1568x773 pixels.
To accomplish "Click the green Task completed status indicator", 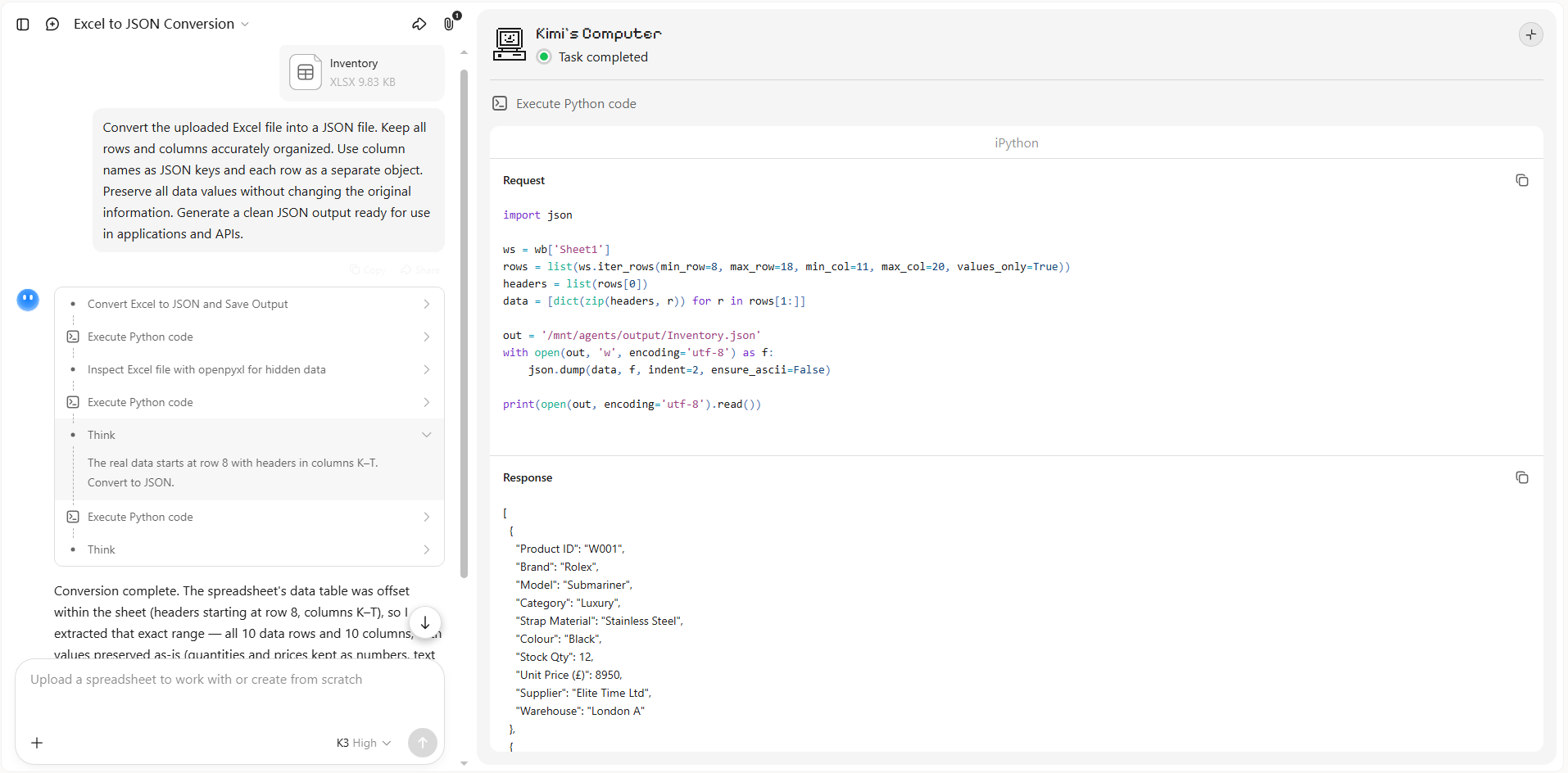I will [x=544, y=57].
